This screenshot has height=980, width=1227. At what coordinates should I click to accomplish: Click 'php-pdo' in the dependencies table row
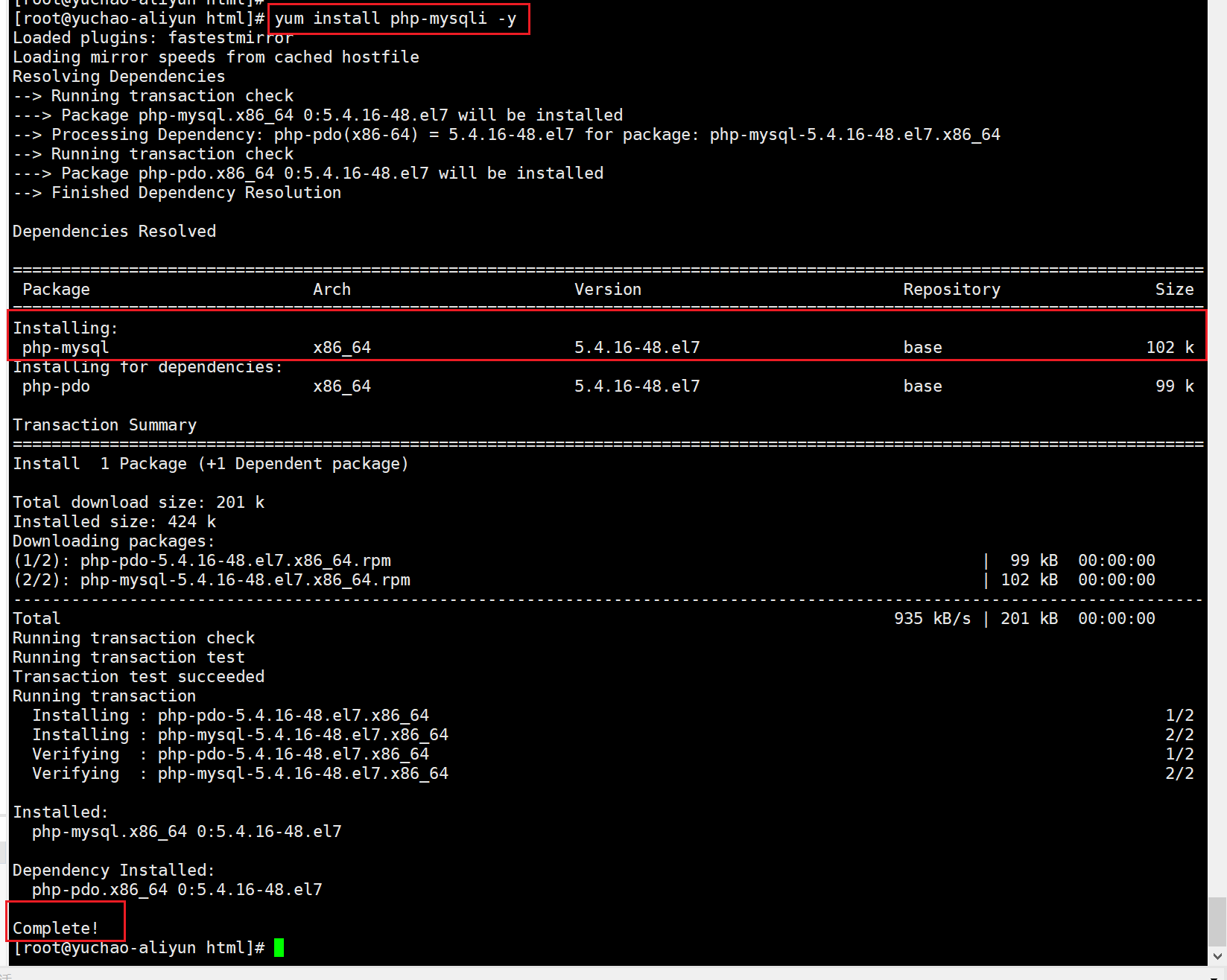[x=56, y=386]
